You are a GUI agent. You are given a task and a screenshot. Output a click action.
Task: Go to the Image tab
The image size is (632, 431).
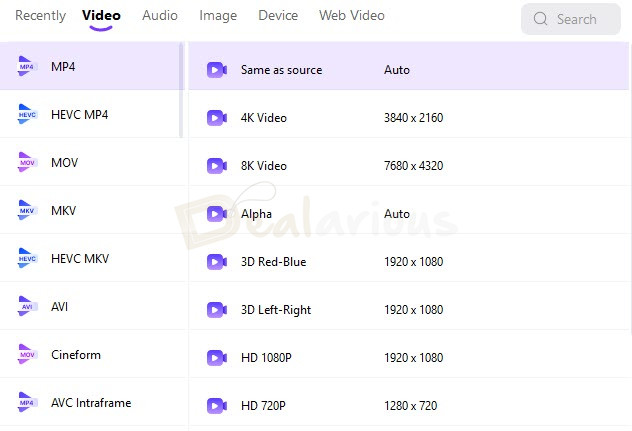pos(218,15)
